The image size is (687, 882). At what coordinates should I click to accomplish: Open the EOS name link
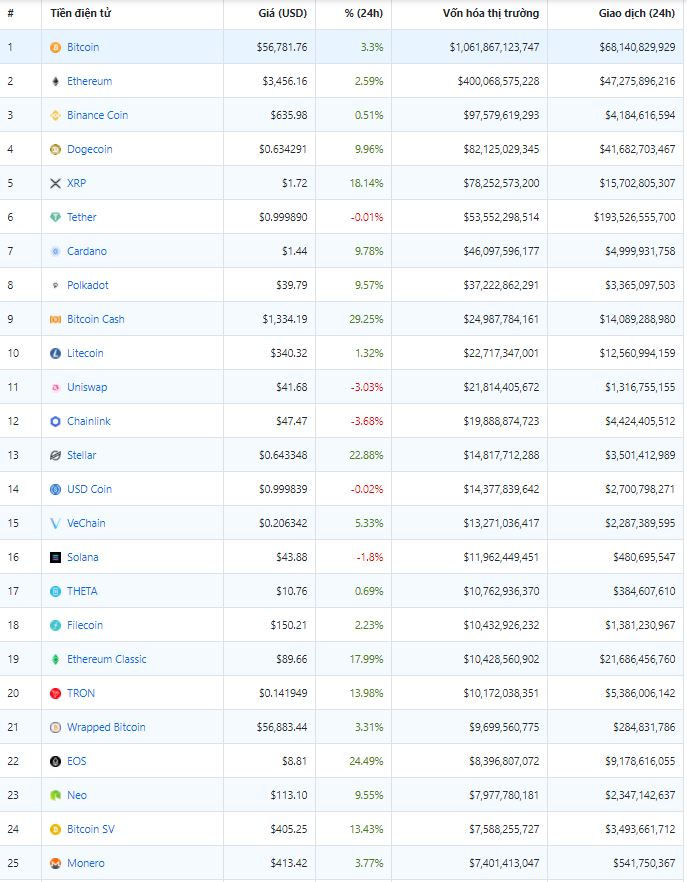[x=77, y=762]
